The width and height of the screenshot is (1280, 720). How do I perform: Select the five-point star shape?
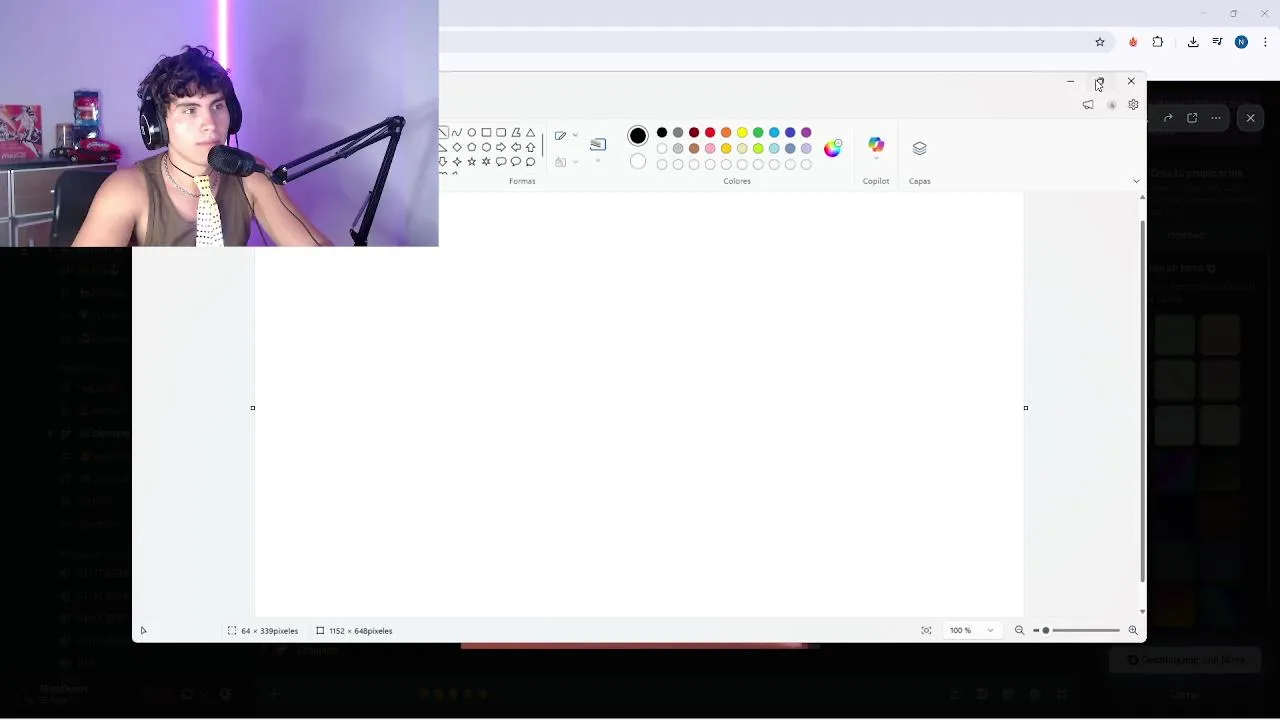[471, 161]
